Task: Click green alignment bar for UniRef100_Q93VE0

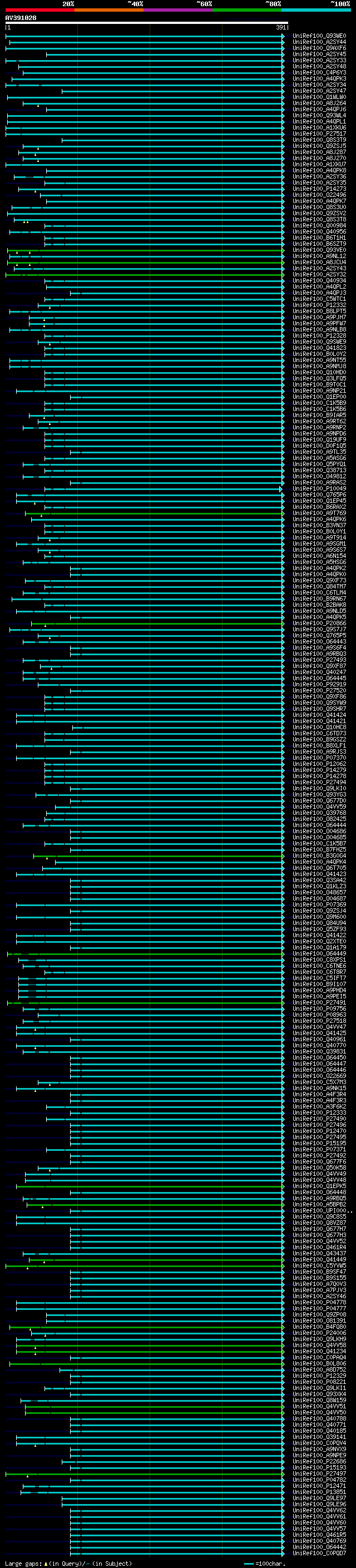Action: tap(145, 250)
